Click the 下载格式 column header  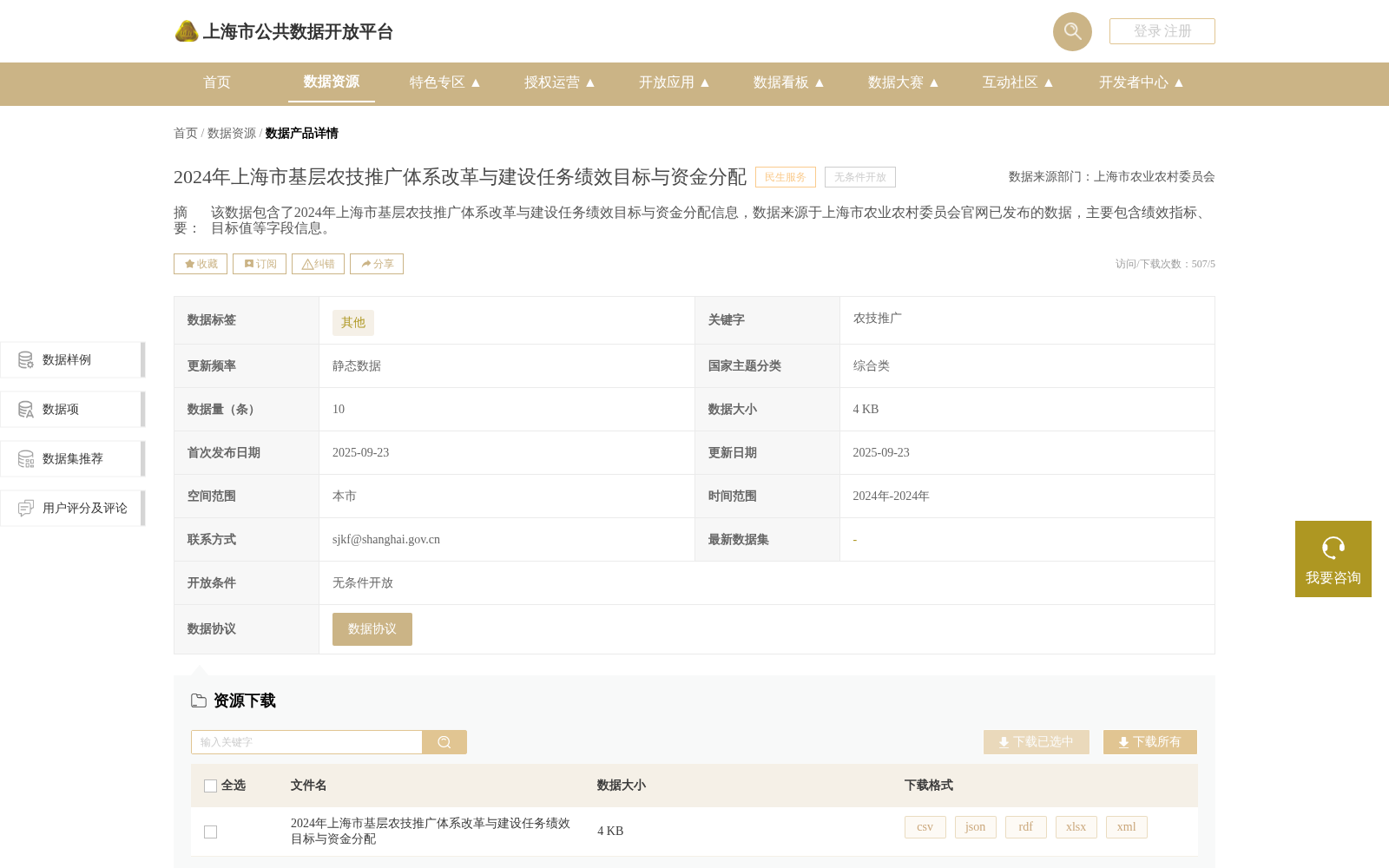[x=929, y=786]
